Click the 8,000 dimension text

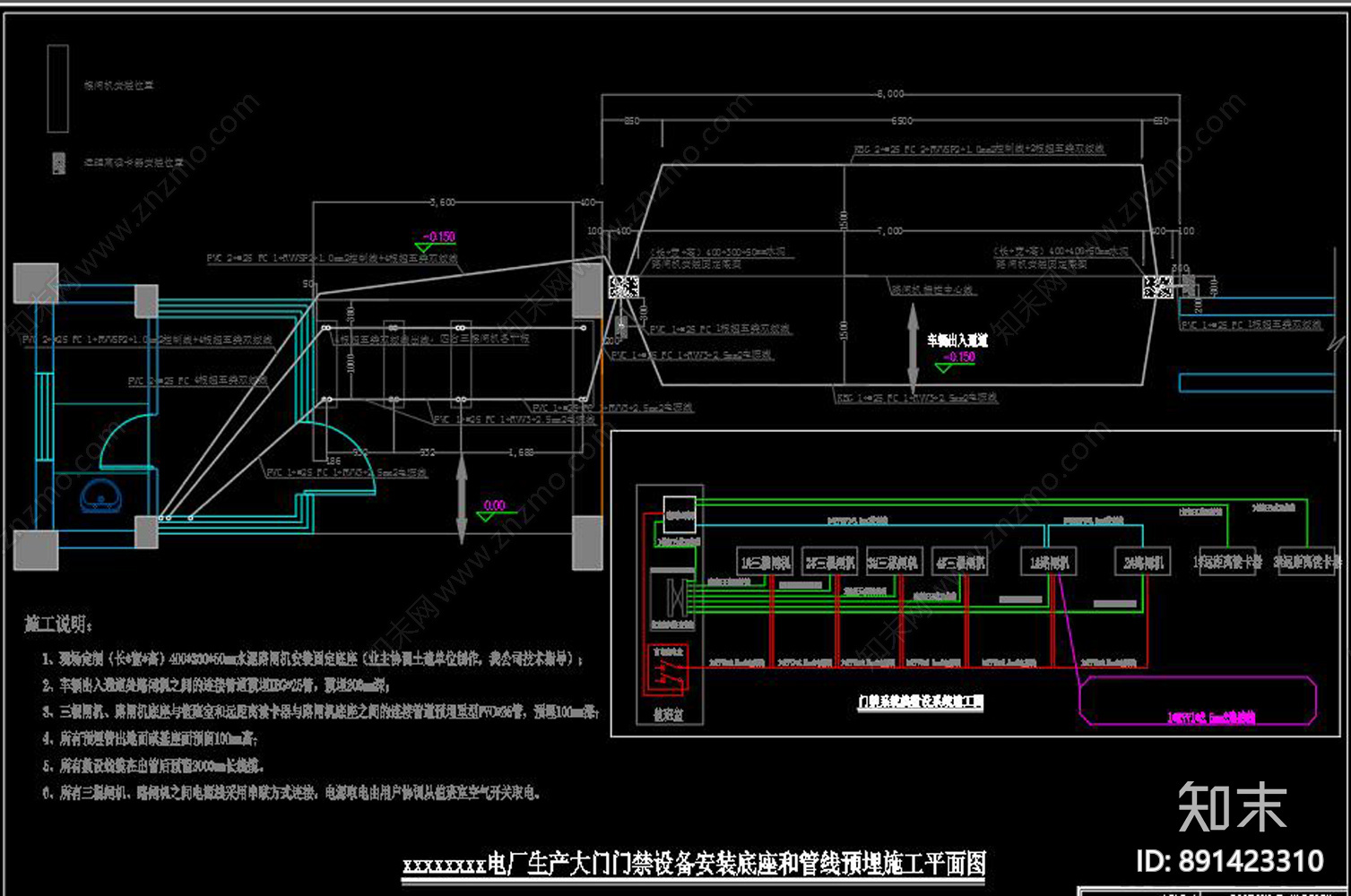pyautogui.click(x=890, y=93)
